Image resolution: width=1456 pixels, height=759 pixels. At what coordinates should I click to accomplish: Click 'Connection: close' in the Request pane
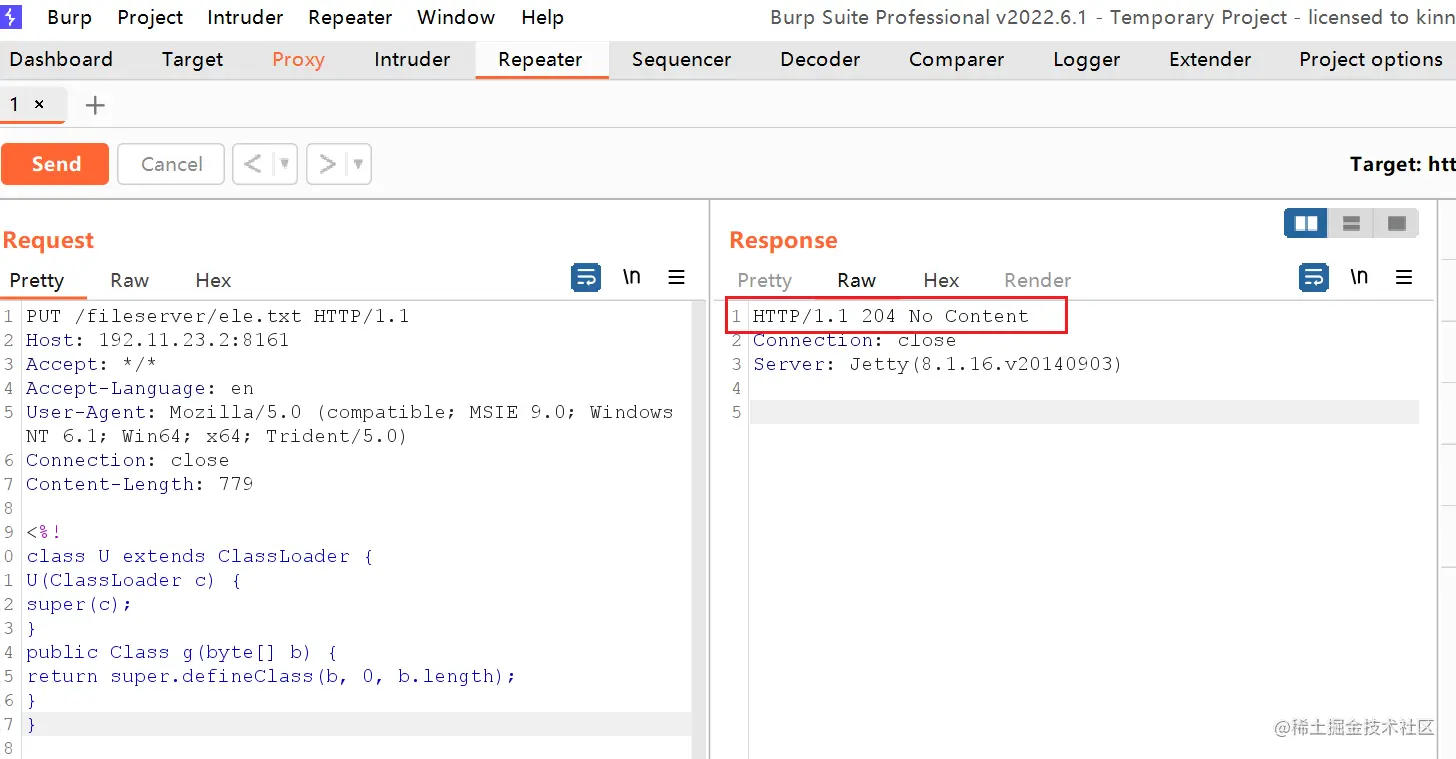point(128,460)
